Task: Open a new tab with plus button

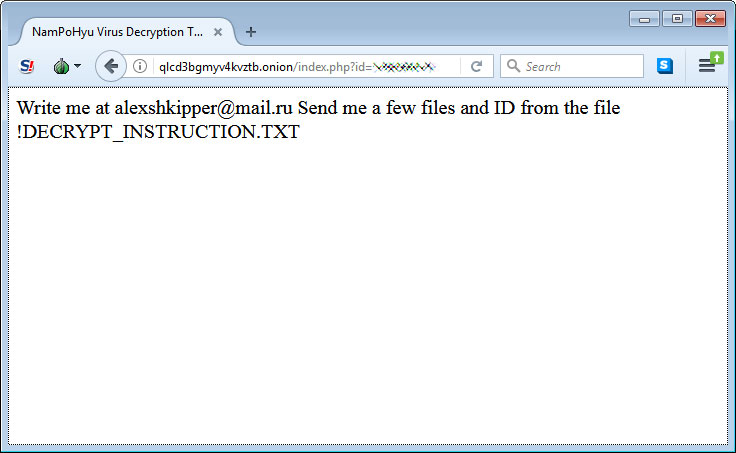Action: [251, 32]
